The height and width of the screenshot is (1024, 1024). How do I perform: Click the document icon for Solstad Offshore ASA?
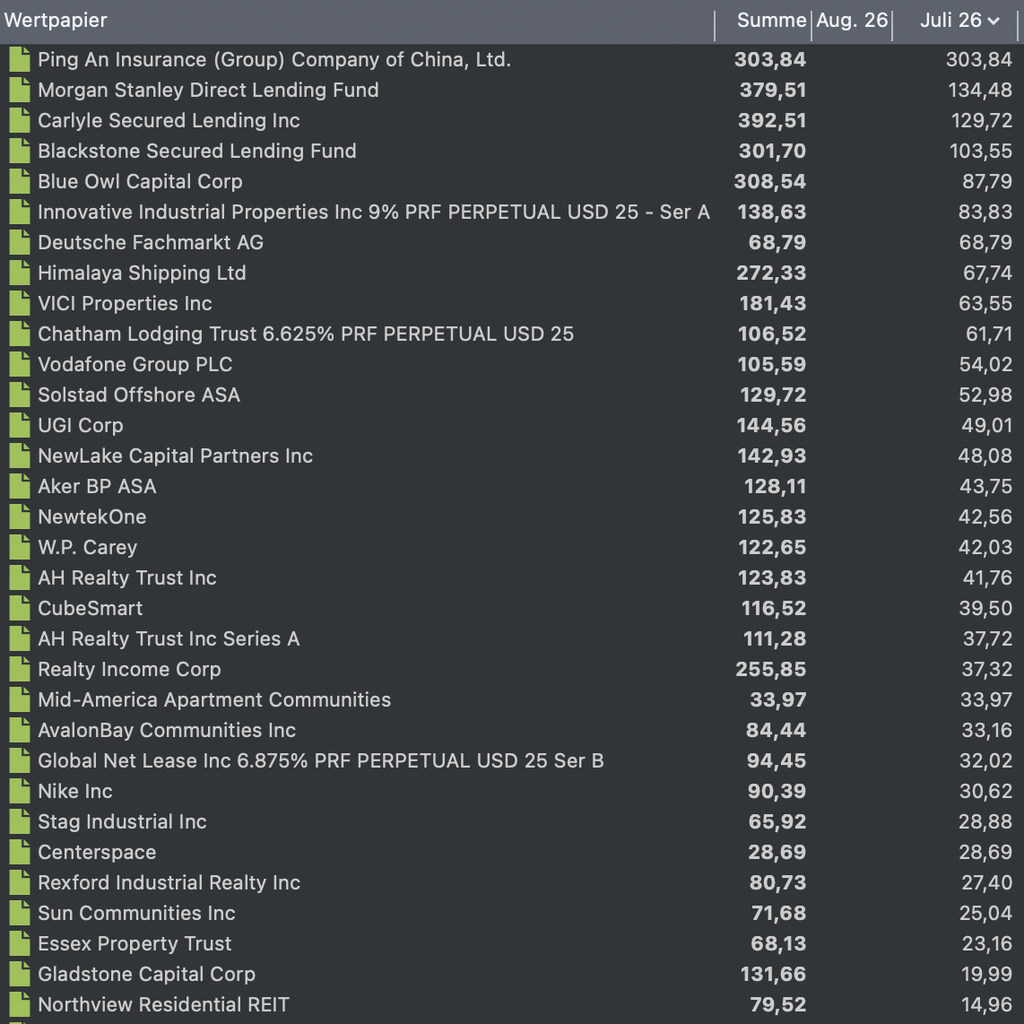[x=20, y=395]
